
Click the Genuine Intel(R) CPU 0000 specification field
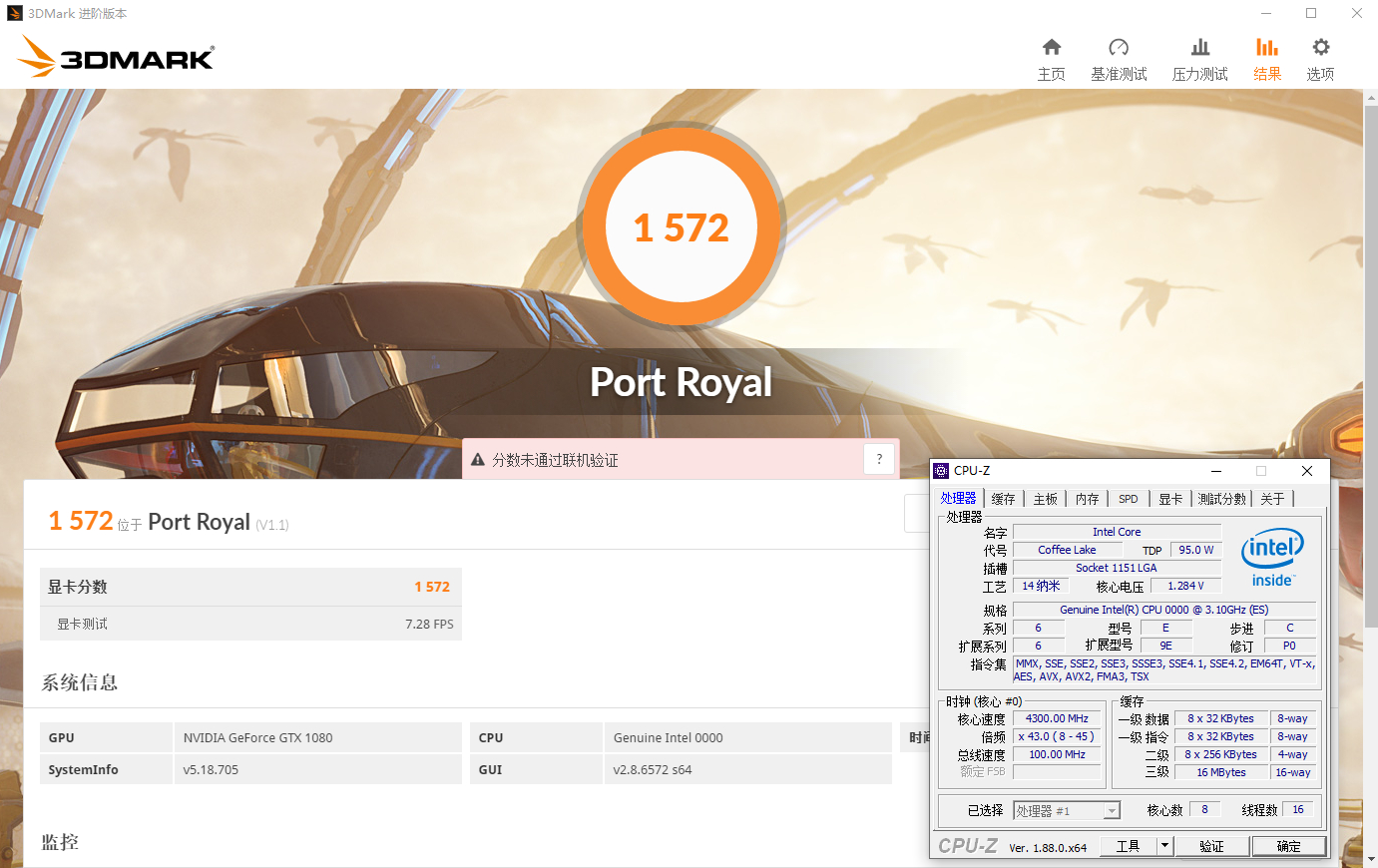click(1164, 610)
